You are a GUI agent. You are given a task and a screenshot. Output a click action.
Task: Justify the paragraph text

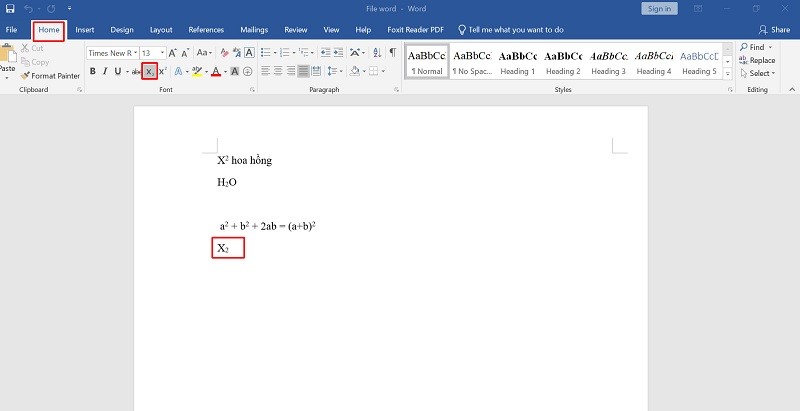[304, 71]
